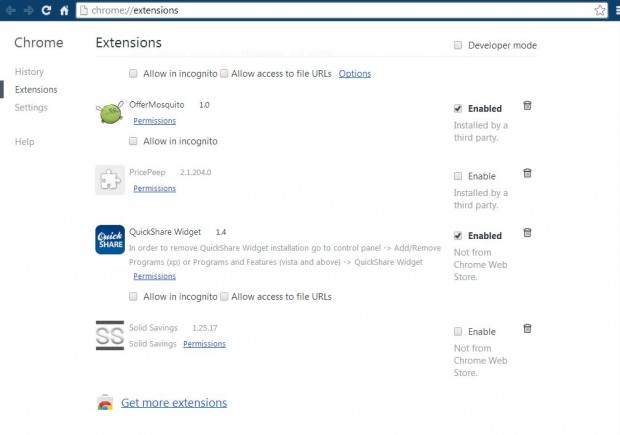The height and width of the screenshot is (435, 620).
Task: View PricePeep Permissions link
Action: (155, 189)
